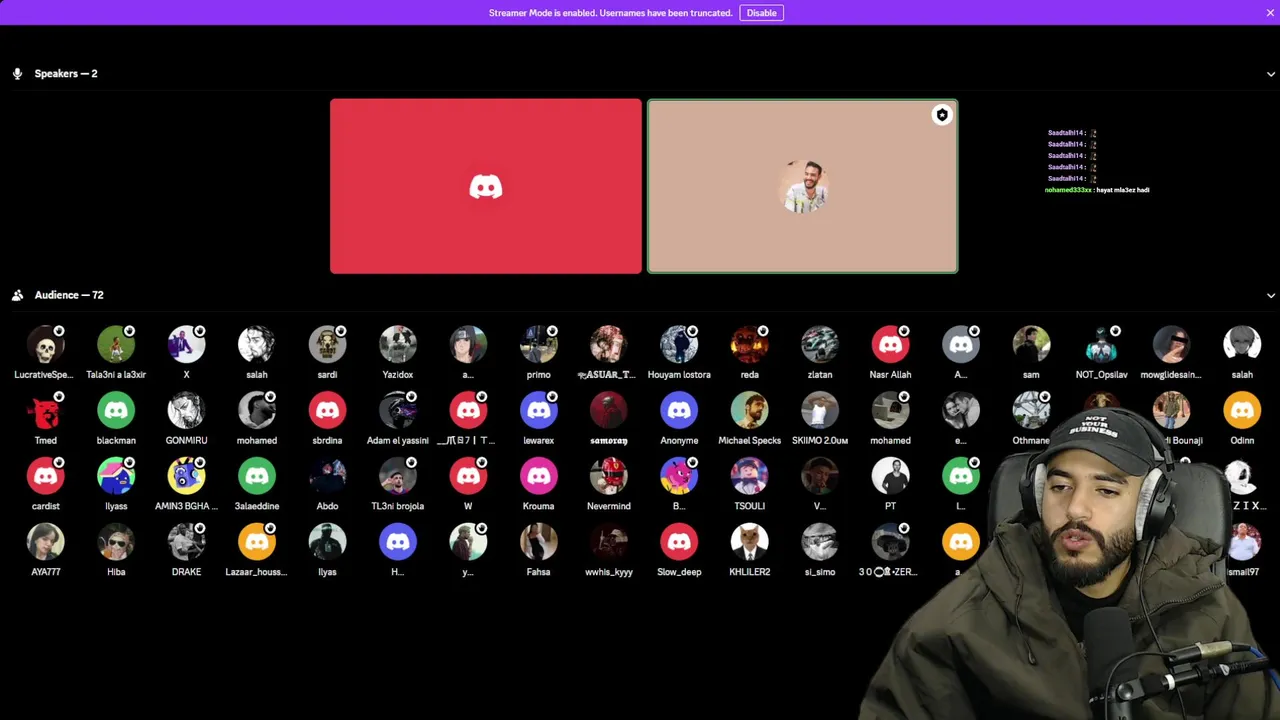This screenshot has height=720, width=1280.
Task: Select si_simo audience avatar
Action: pos(820,542)
